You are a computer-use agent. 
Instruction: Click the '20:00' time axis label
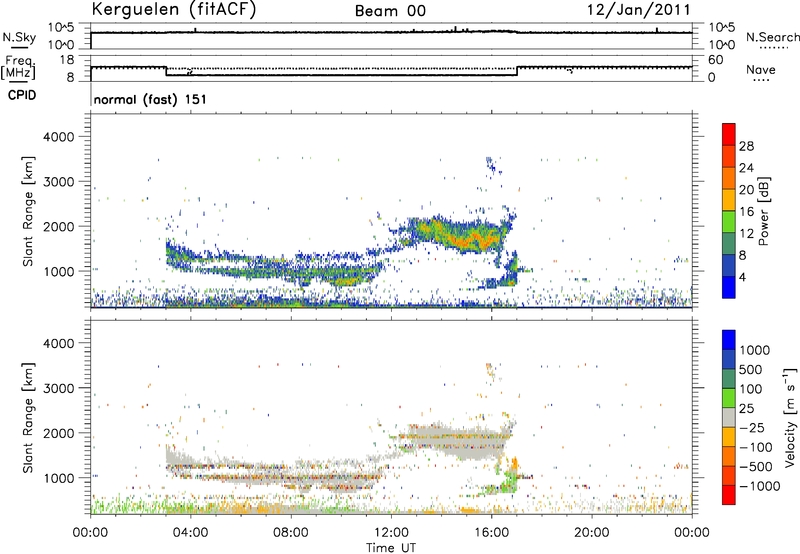(592, 533)
